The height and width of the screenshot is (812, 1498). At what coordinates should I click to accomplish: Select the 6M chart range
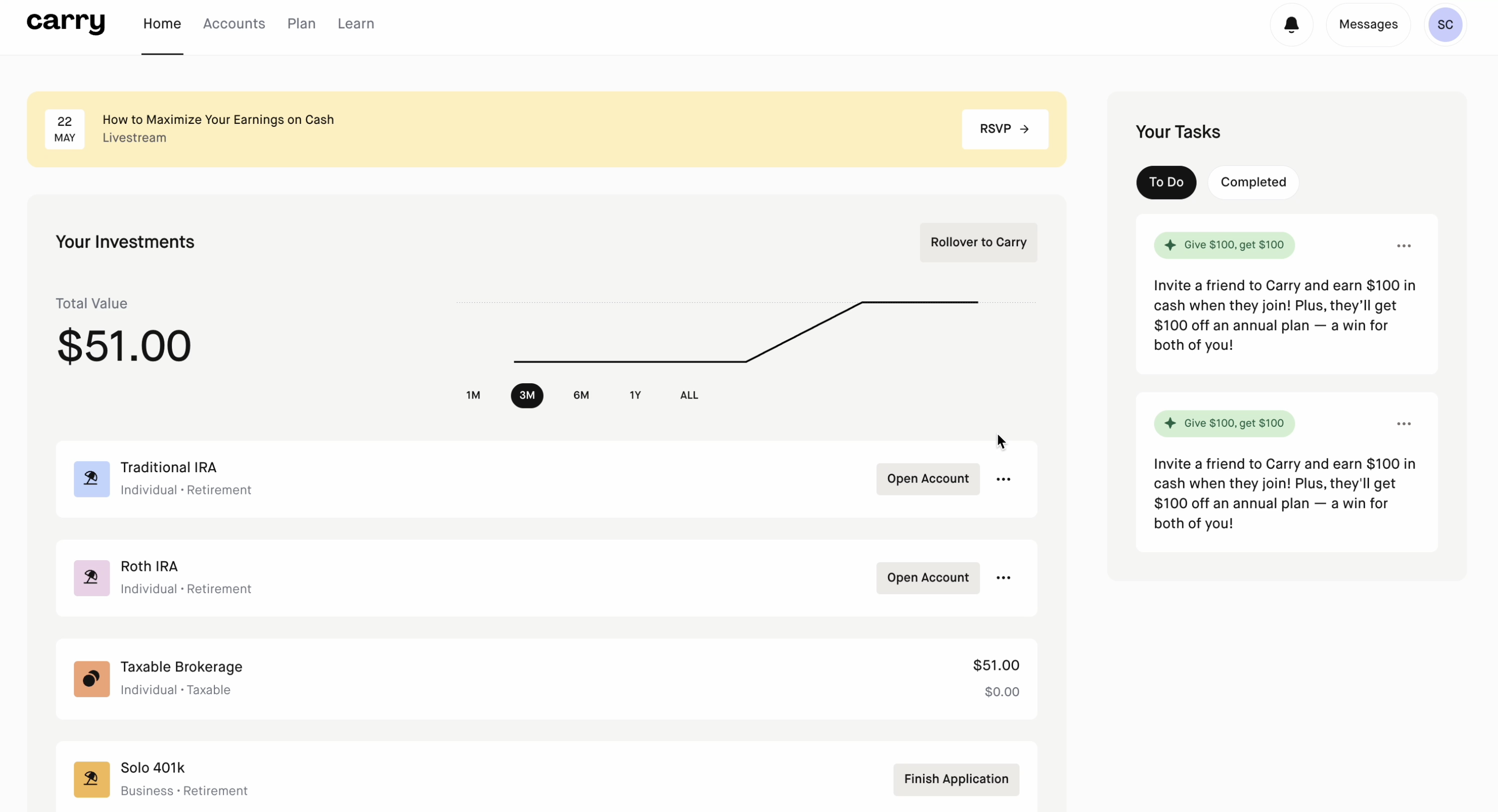point(581,395)
